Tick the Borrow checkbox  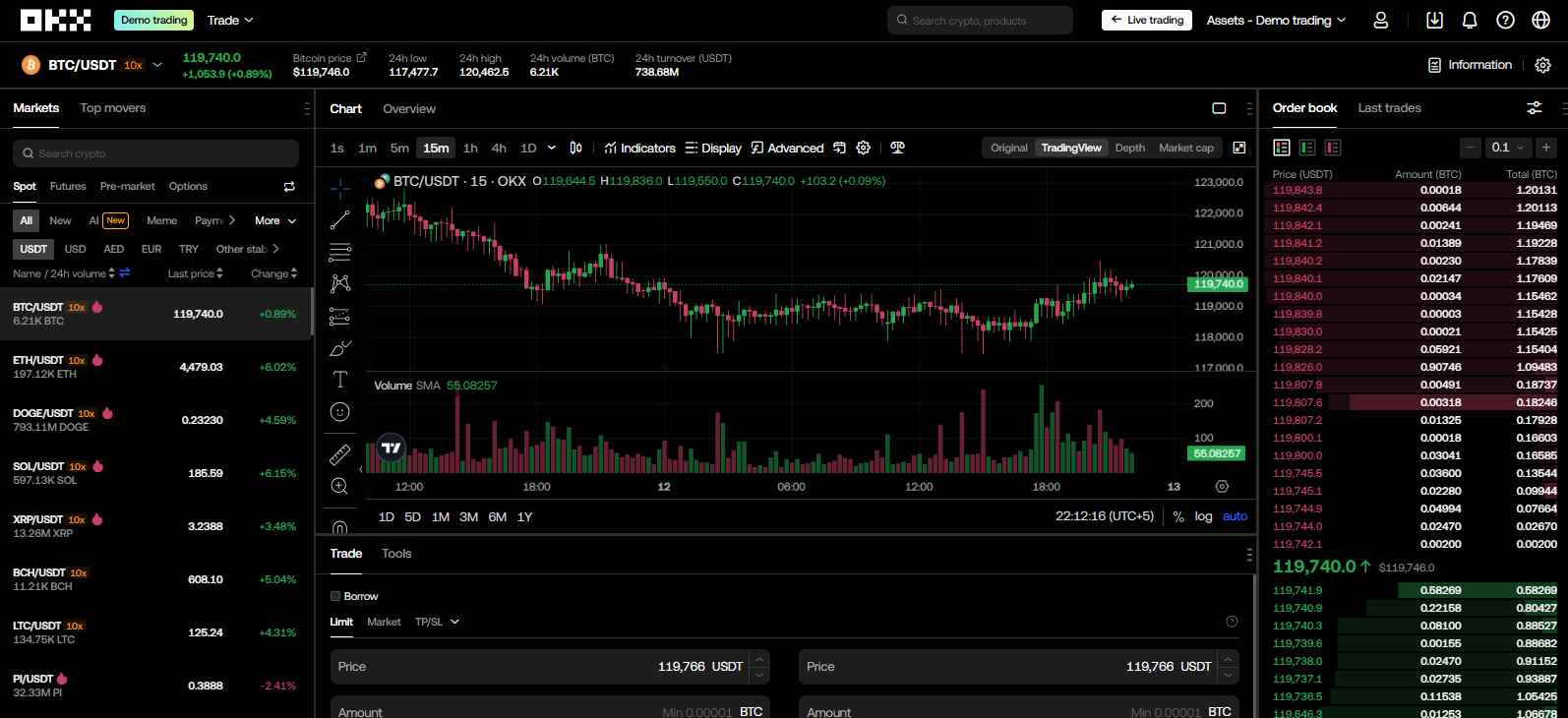click(x=335, y=596)
